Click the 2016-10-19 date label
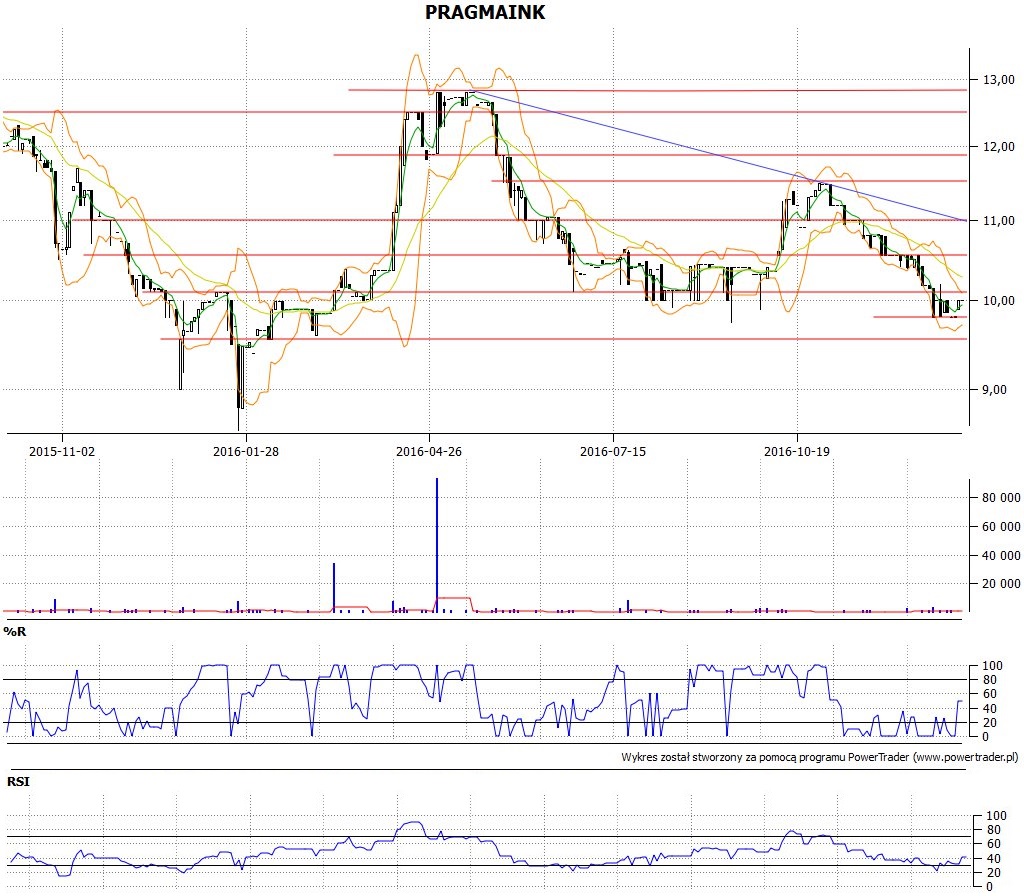Screen dimensions: 1024x896 tap(797, 451)
